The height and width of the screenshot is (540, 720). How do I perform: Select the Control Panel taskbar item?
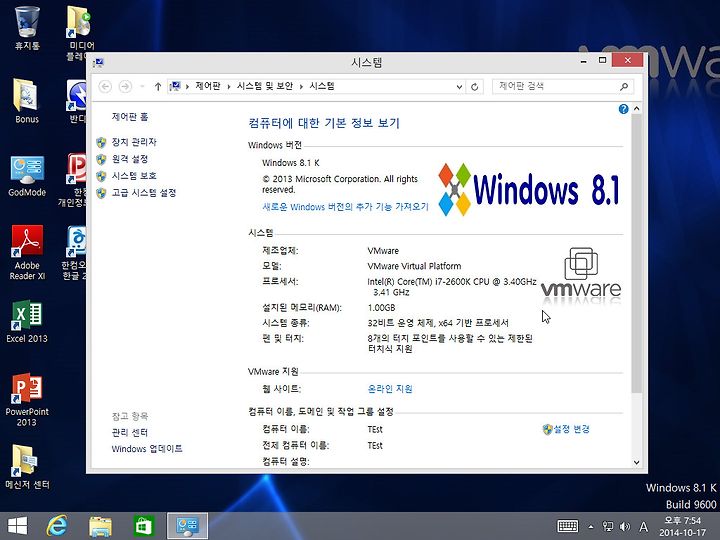(x=187, y=526)
